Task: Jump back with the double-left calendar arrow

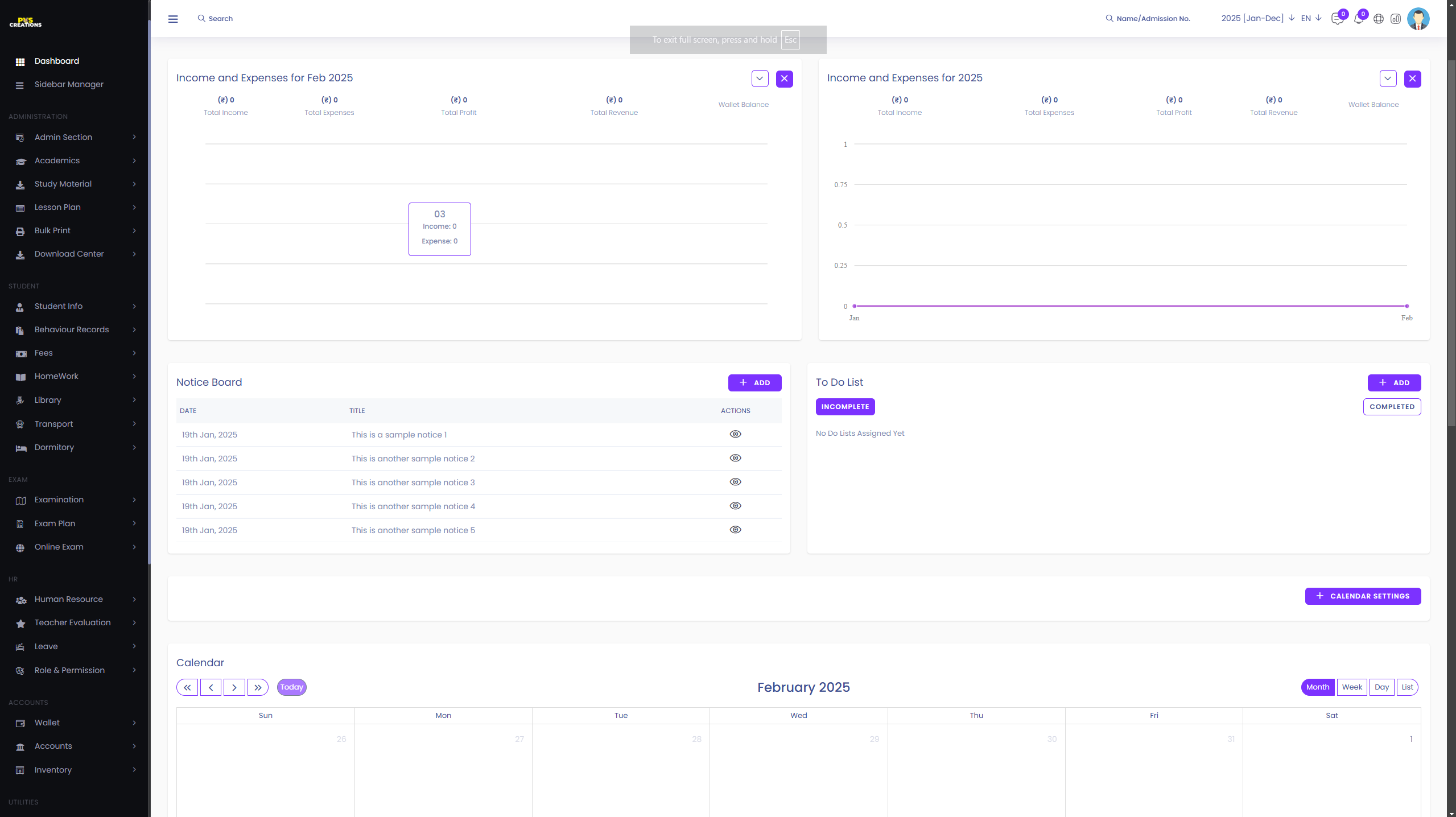Action: 187,687
